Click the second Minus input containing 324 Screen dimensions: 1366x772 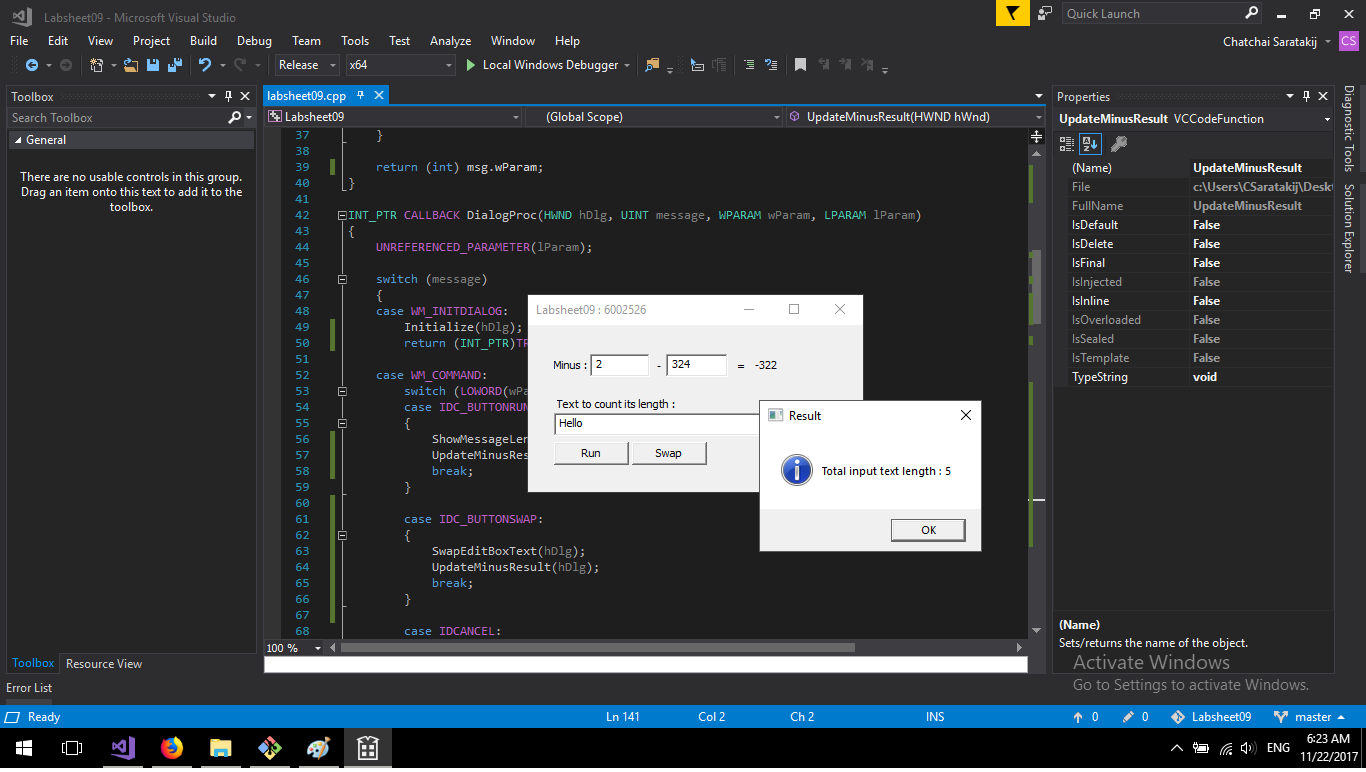coord(697,365)
